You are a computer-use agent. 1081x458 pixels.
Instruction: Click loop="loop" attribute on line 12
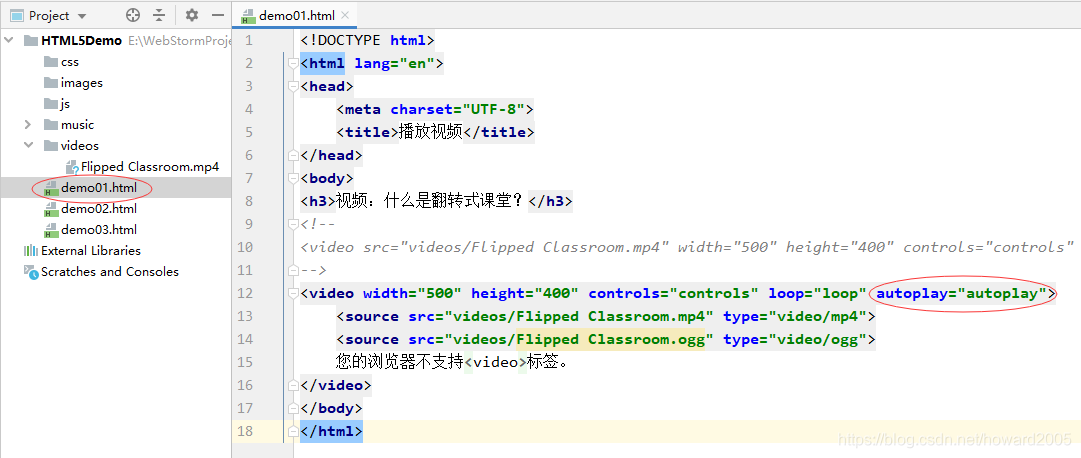[817, 293]
